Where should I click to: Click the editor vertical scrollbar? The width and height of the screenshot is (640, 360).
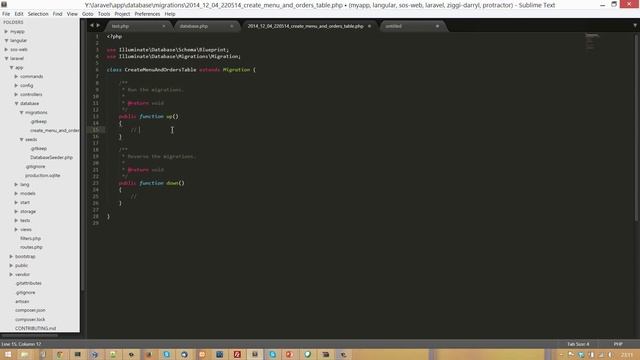[x=636, y=127]
